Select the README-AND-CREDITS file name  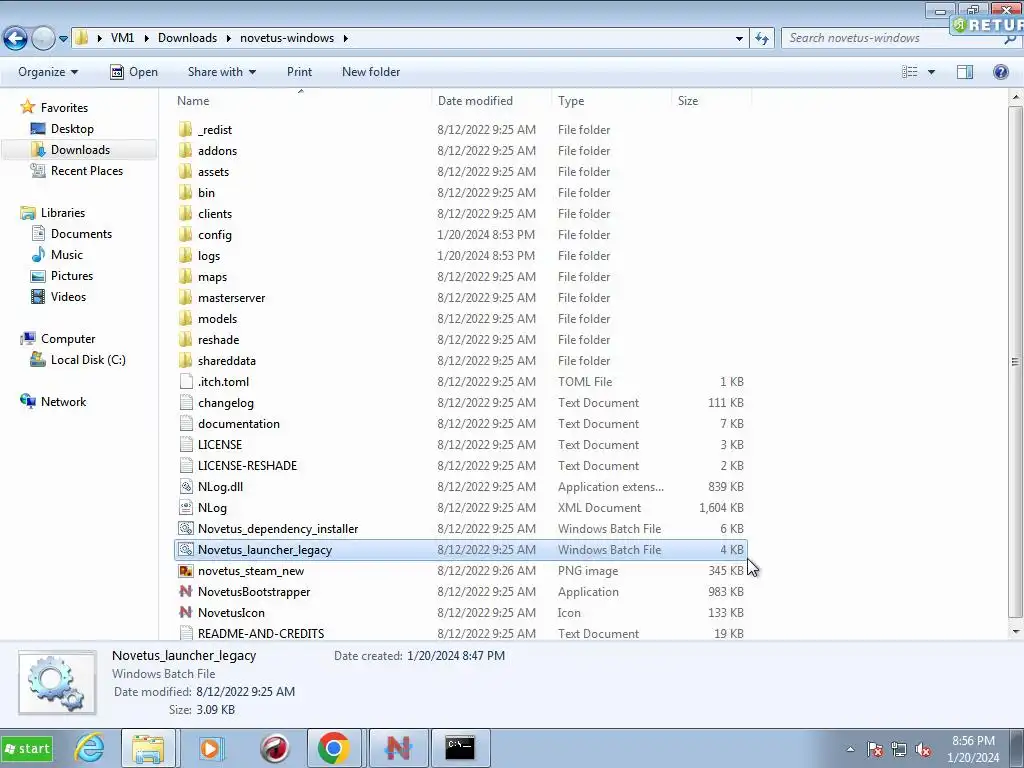261,633
